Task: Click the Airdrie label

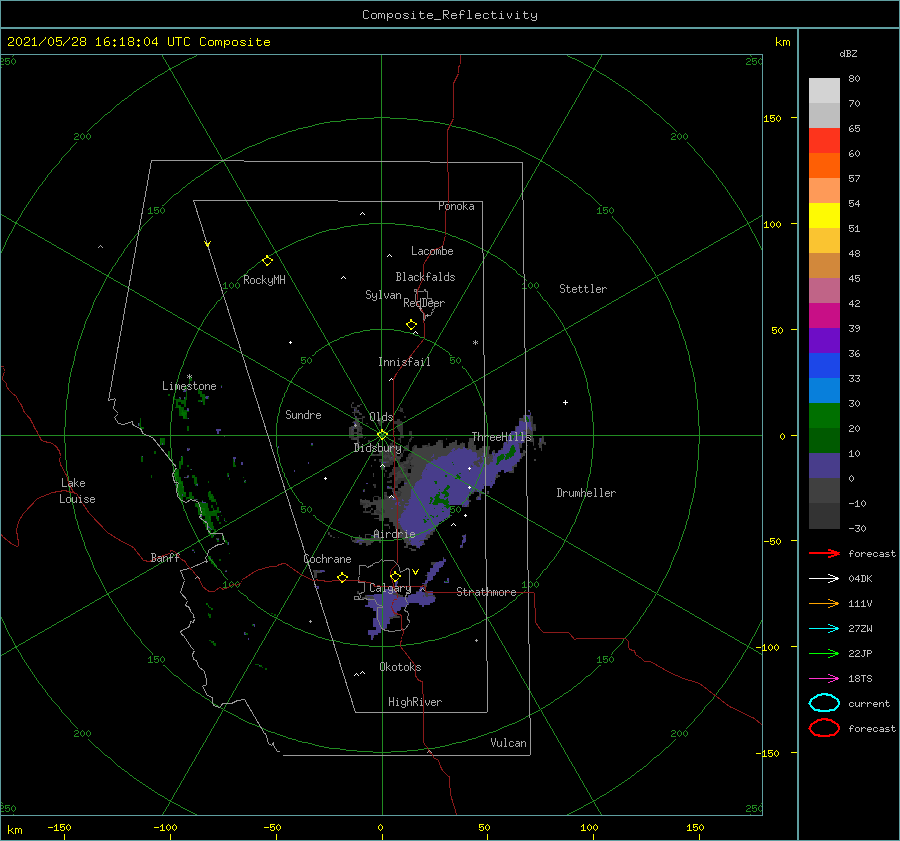Action: coord(394,534)
